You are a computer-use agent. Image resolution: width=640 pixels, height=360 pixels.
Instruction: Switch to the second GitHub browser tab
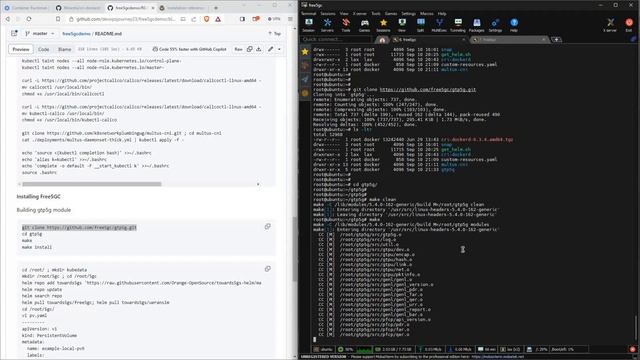pyautogui.click(x=78, y=8)
